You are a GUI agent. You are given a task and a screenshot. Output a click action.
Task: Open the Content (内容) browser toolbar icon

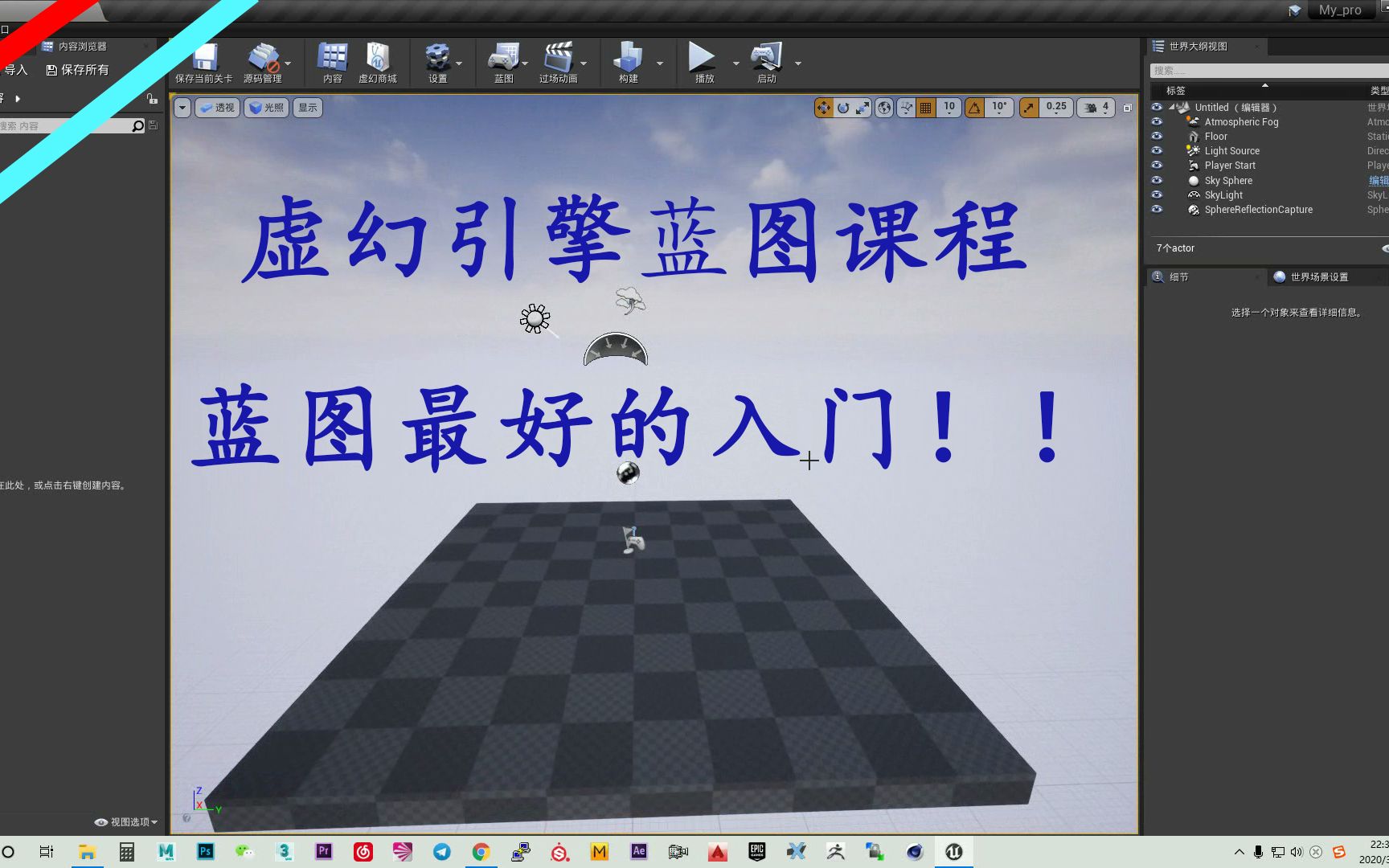pyautogui.click(x=332, y=63)
